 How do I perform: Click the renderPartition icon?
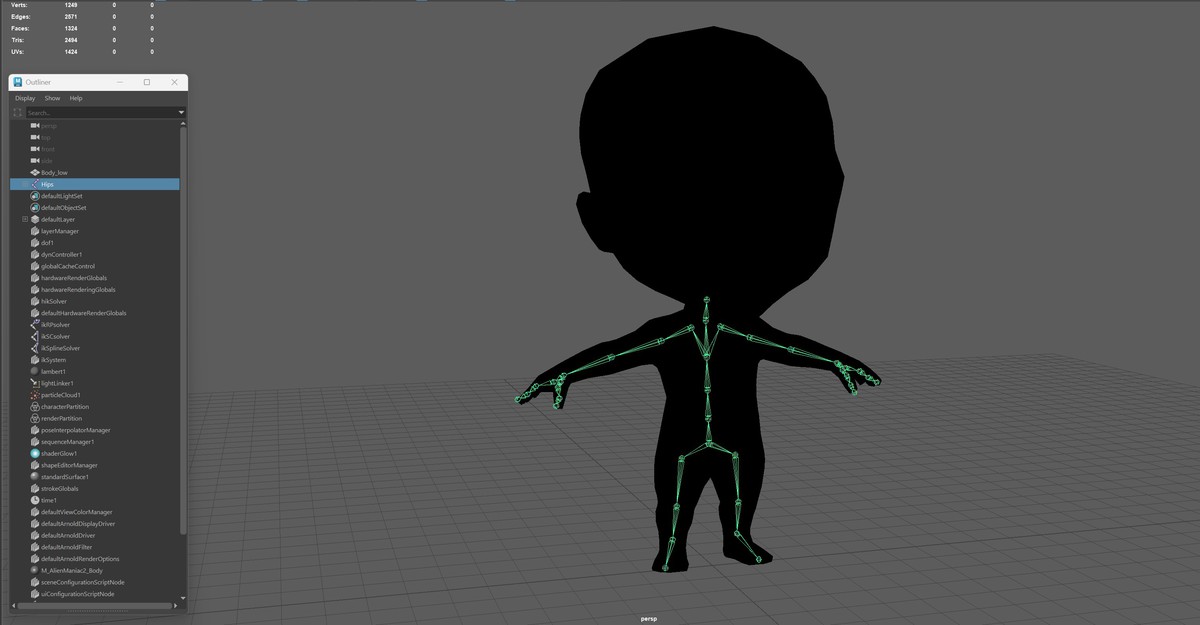pyautogui.click(x=35, y=418)
